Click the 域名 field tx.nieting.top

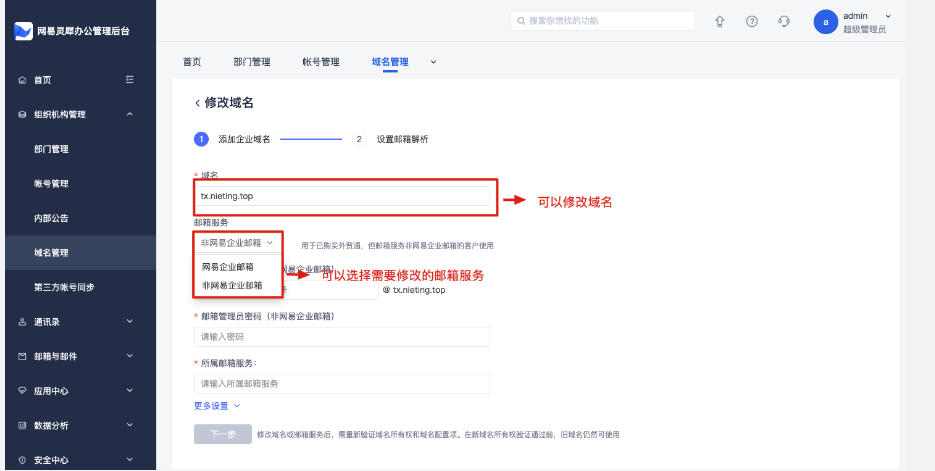point(342,196)
